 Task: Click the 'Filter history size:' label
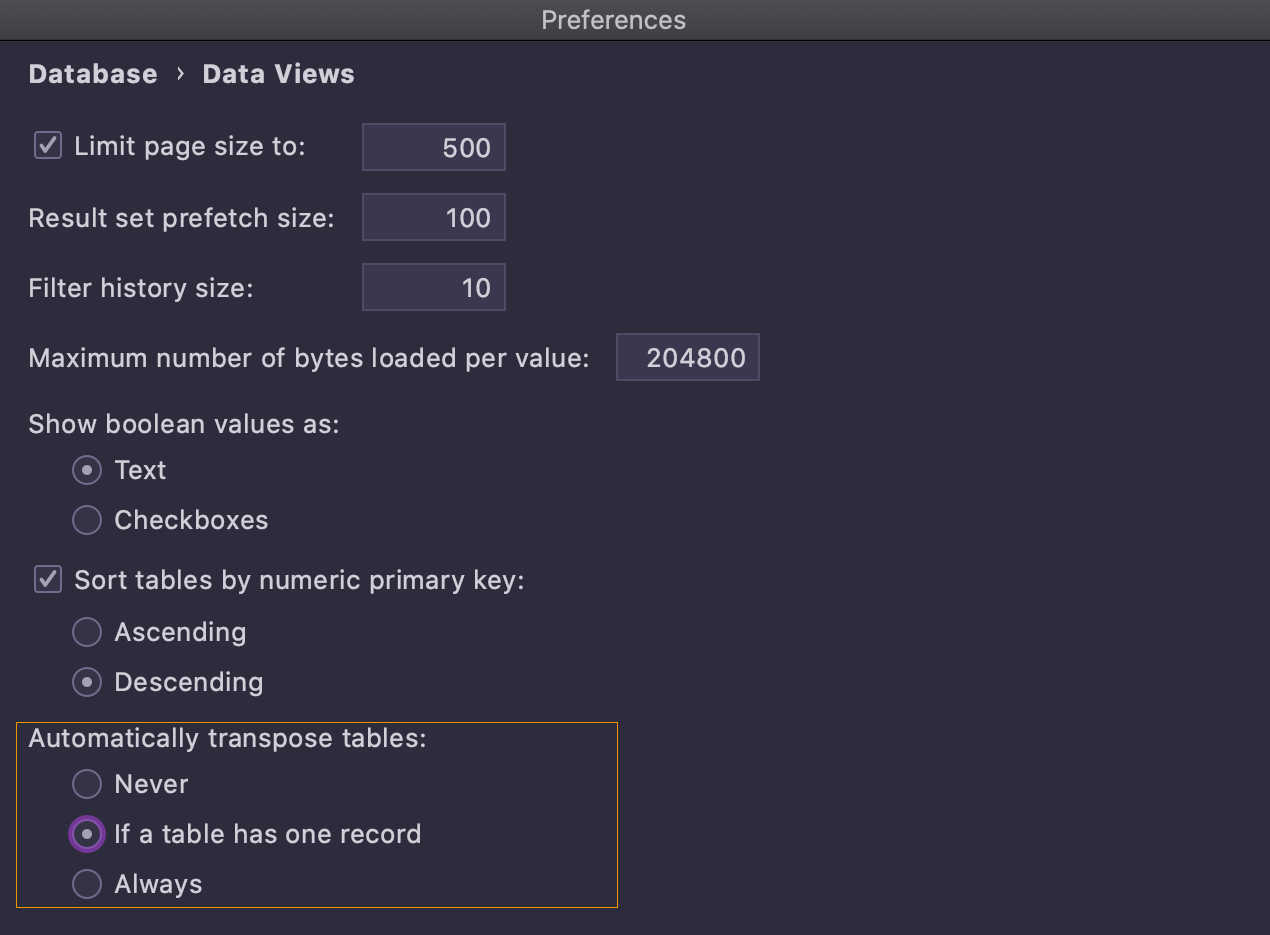point(141,288)
